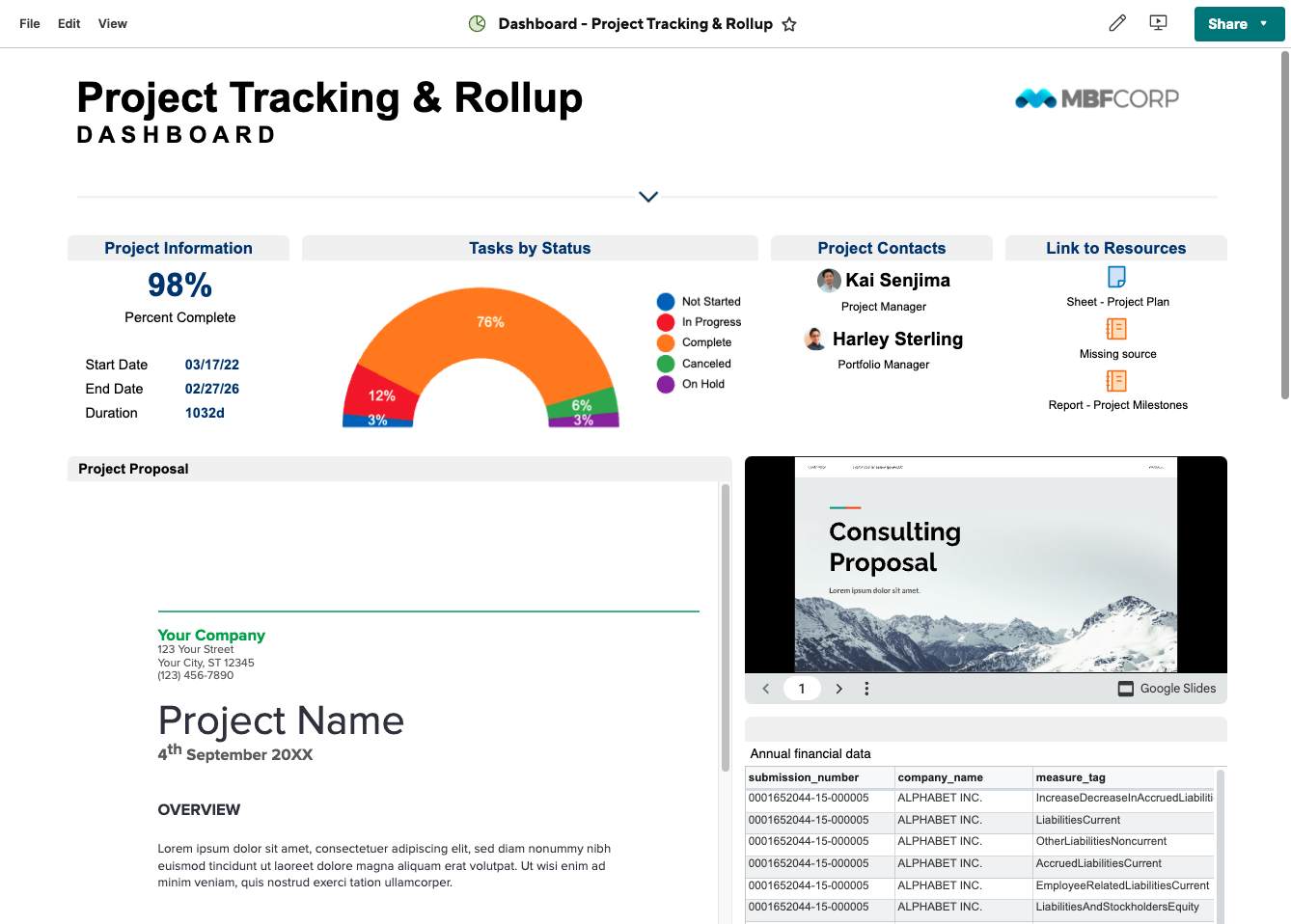The image size is (1291, 924).
Task: Go to the previous slide
Action: (x=766, y=689)
